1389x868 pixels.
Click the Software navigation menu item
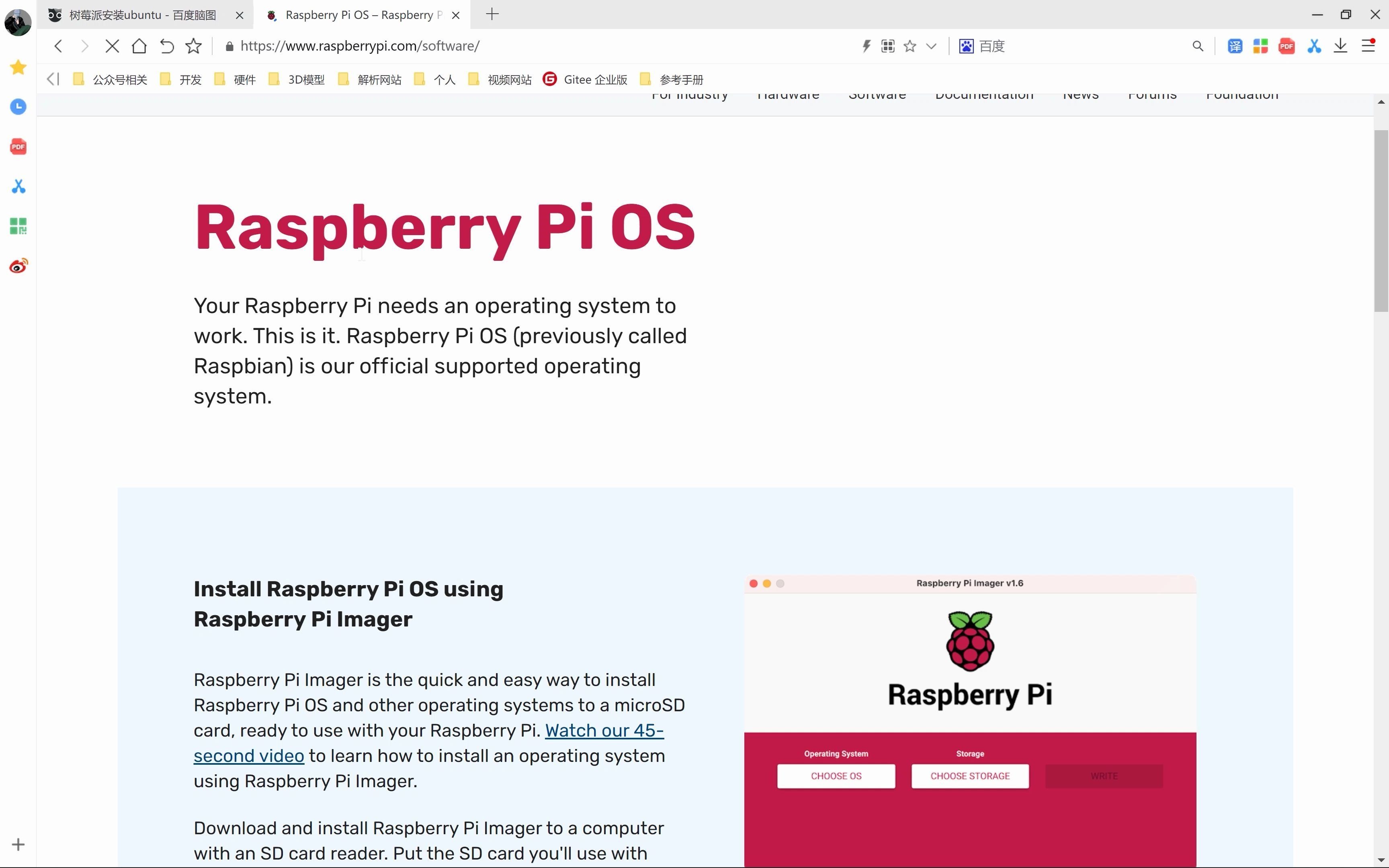pyautogui.click(x=877, y=94)
